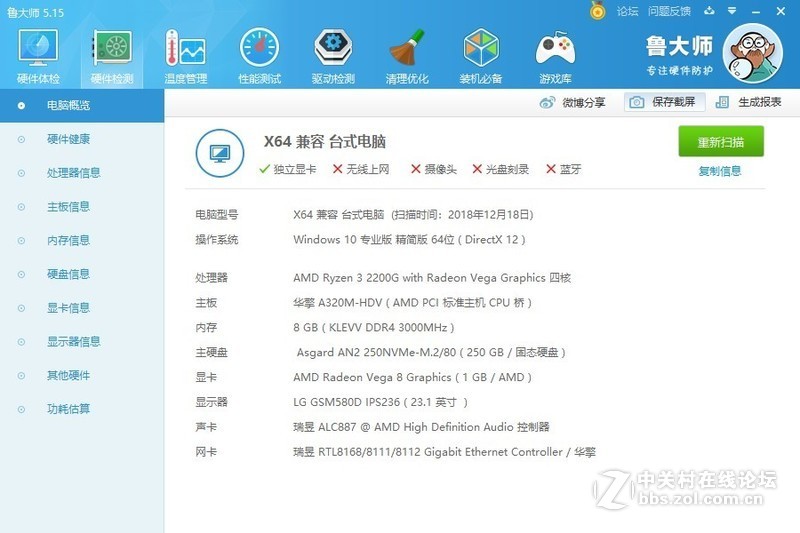Click the Windows 10 专业版 OS value
800x533 pixels.
409,239
